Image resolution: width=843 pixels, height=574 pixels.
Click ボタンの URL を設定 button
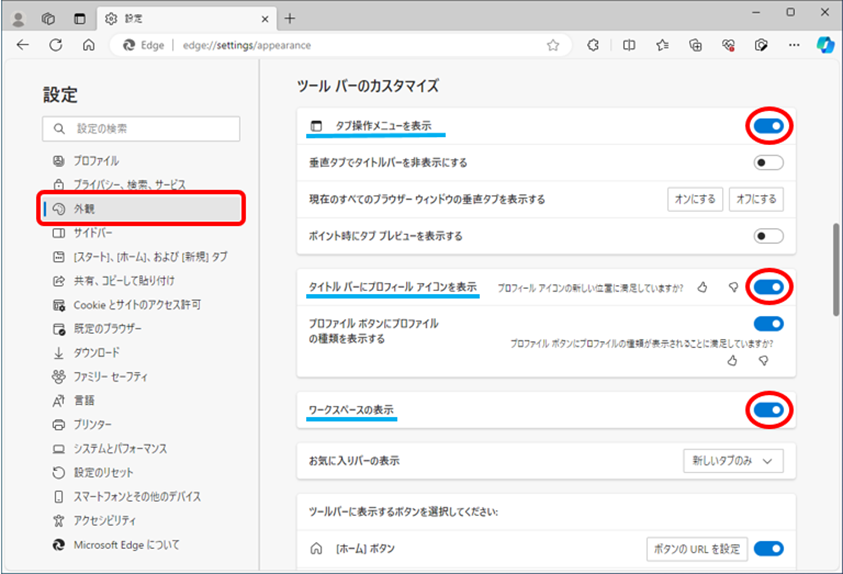697,549
